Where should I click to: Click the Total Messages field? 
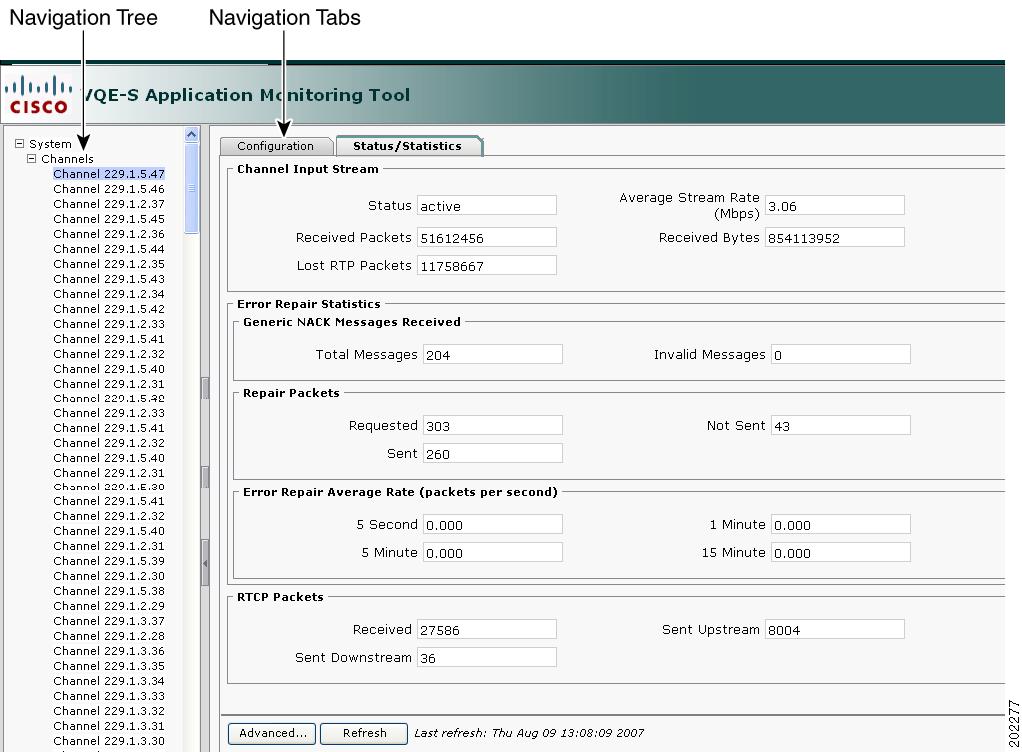[x=493, y=354]
